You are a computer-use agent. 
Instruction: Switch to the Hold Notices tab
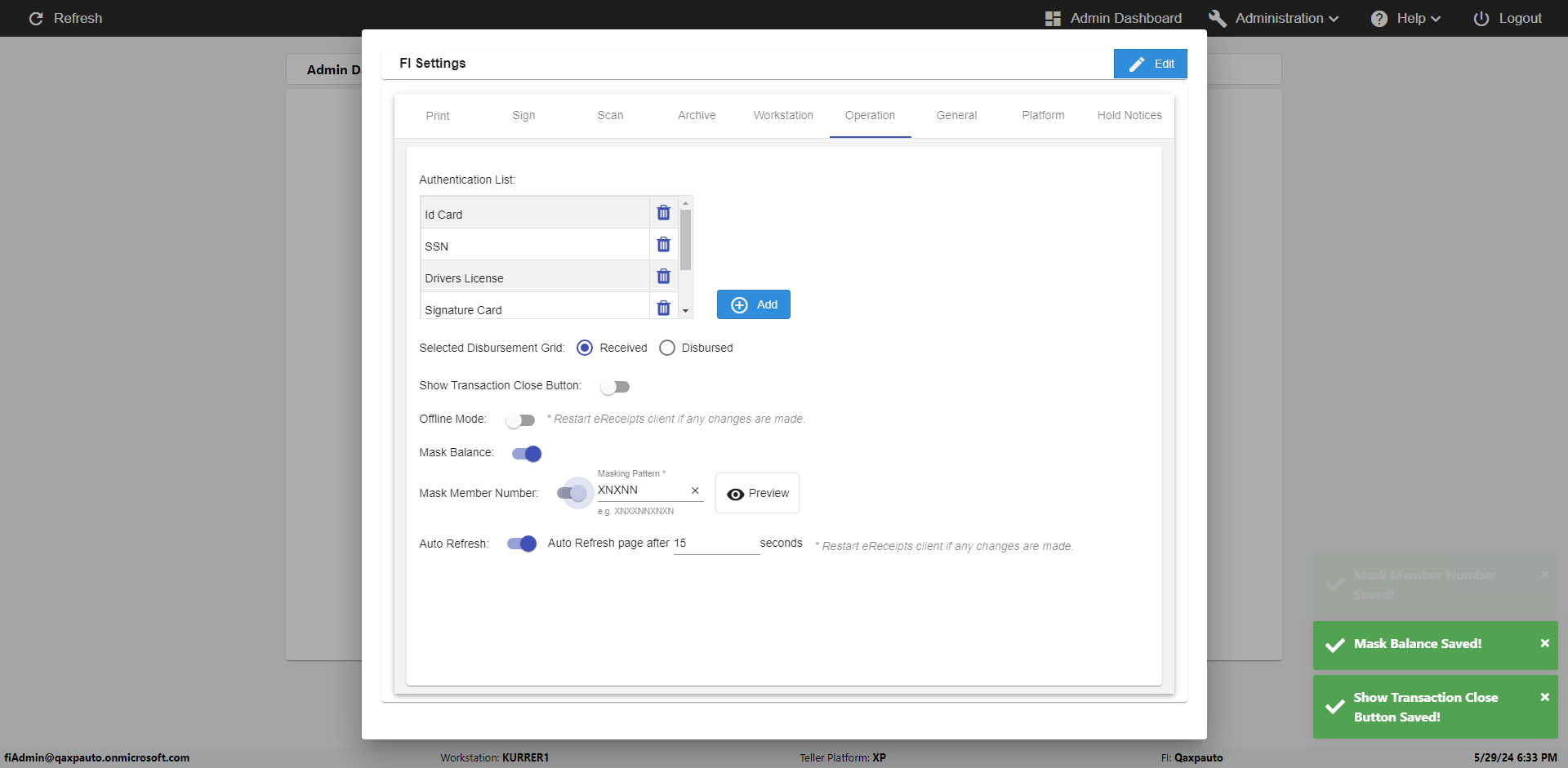pos(1129,116)
